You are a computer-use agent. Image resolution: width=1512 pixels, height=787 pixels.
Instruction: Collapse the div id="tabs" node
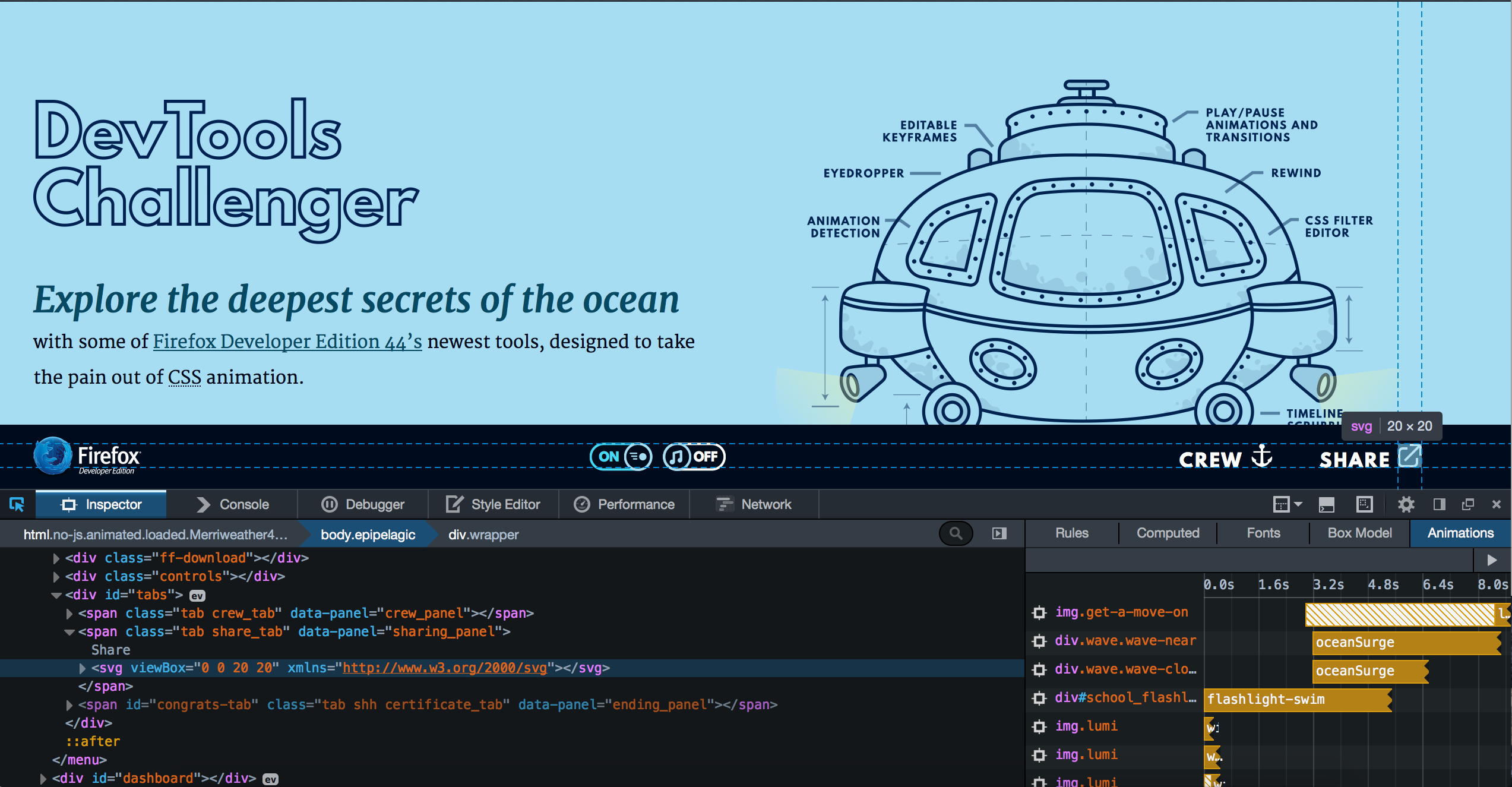56,595
